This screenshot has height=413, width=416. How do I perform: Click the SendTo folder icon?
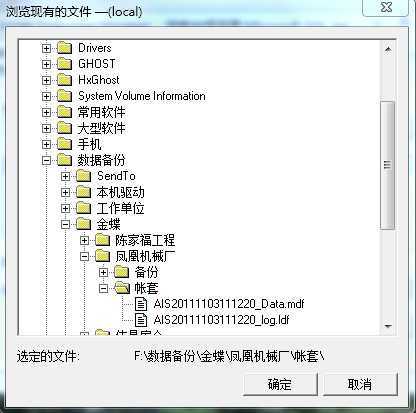(x=84, y=176)
